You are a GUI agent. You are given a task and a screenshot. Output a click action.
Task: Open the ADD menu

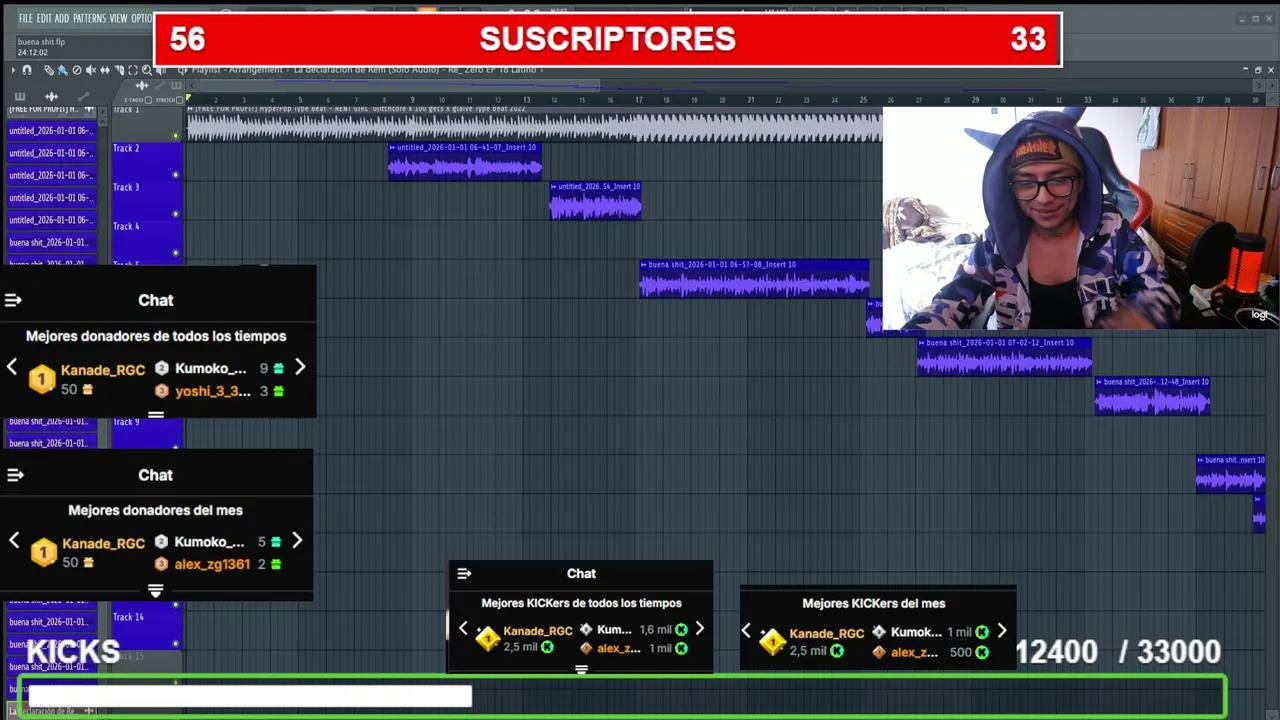tap(62, 18)
